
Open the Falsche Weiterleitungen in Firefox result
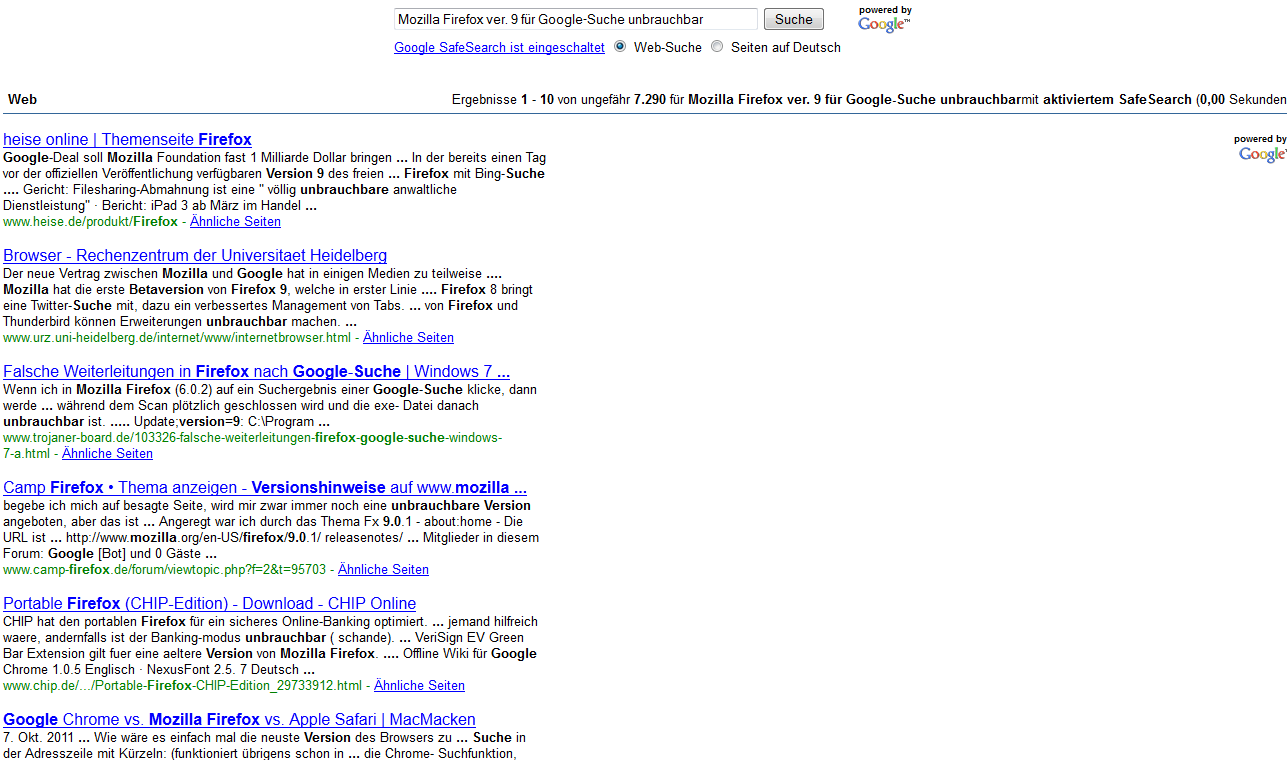click(x=257, y=371)
